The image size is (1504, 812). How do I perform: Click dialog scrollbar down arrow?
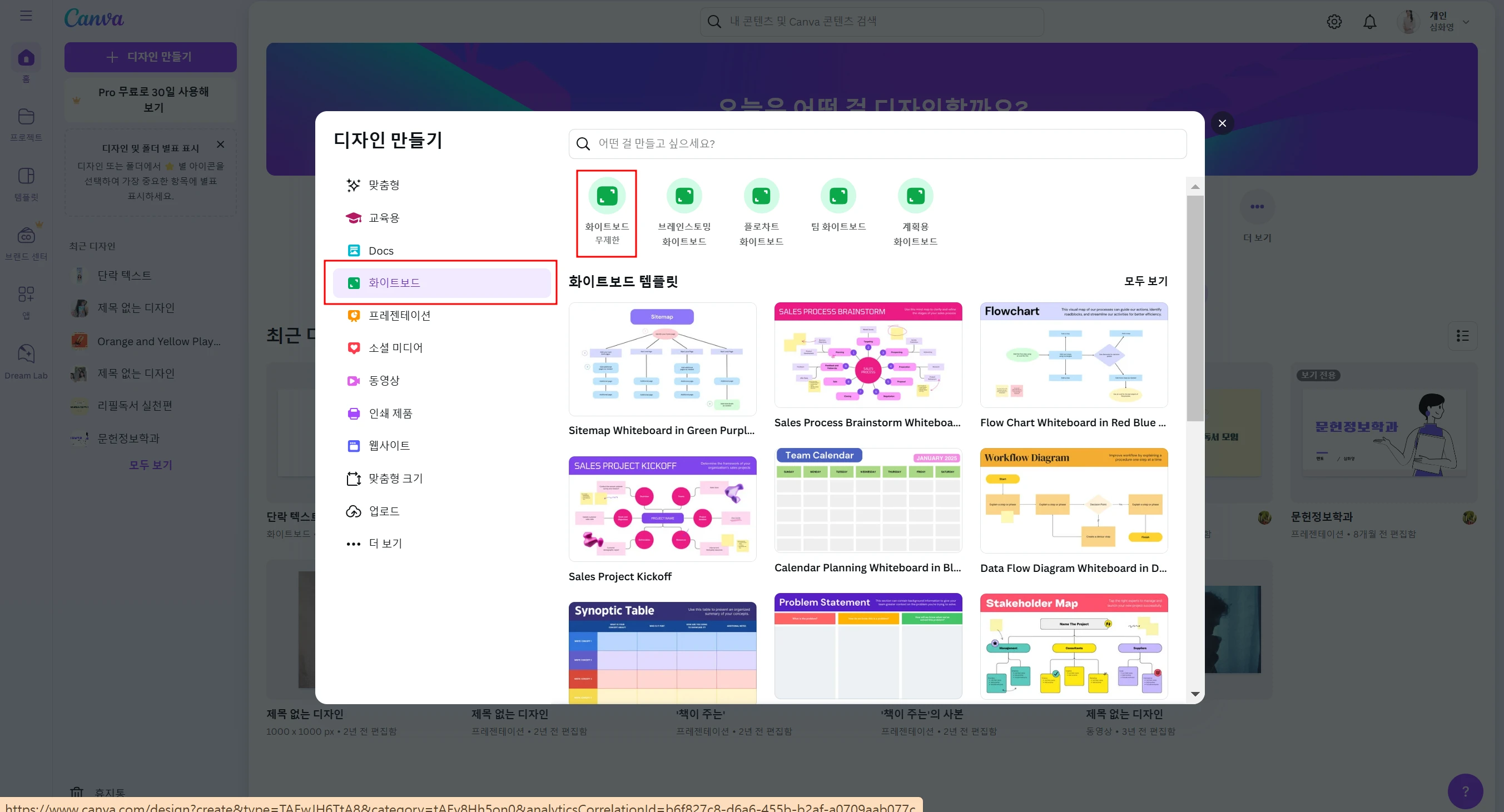point(1195,694)
